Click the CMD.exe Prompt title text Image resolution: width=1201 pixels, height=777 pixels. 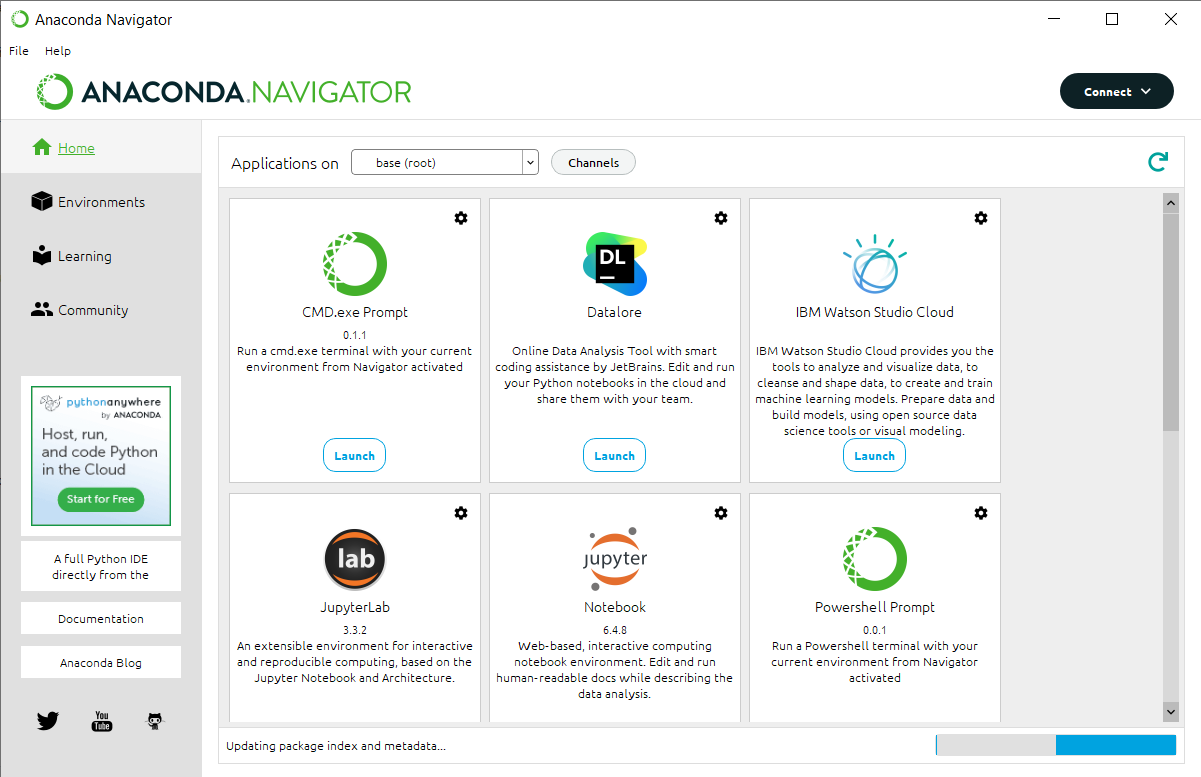[x=355, y=312]
